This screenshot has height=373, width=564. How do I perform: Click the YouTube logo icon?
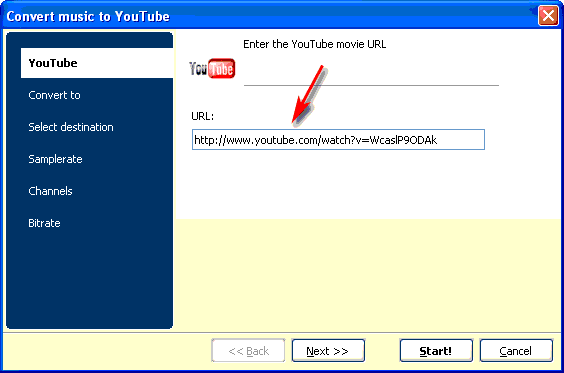pos(212,68)
